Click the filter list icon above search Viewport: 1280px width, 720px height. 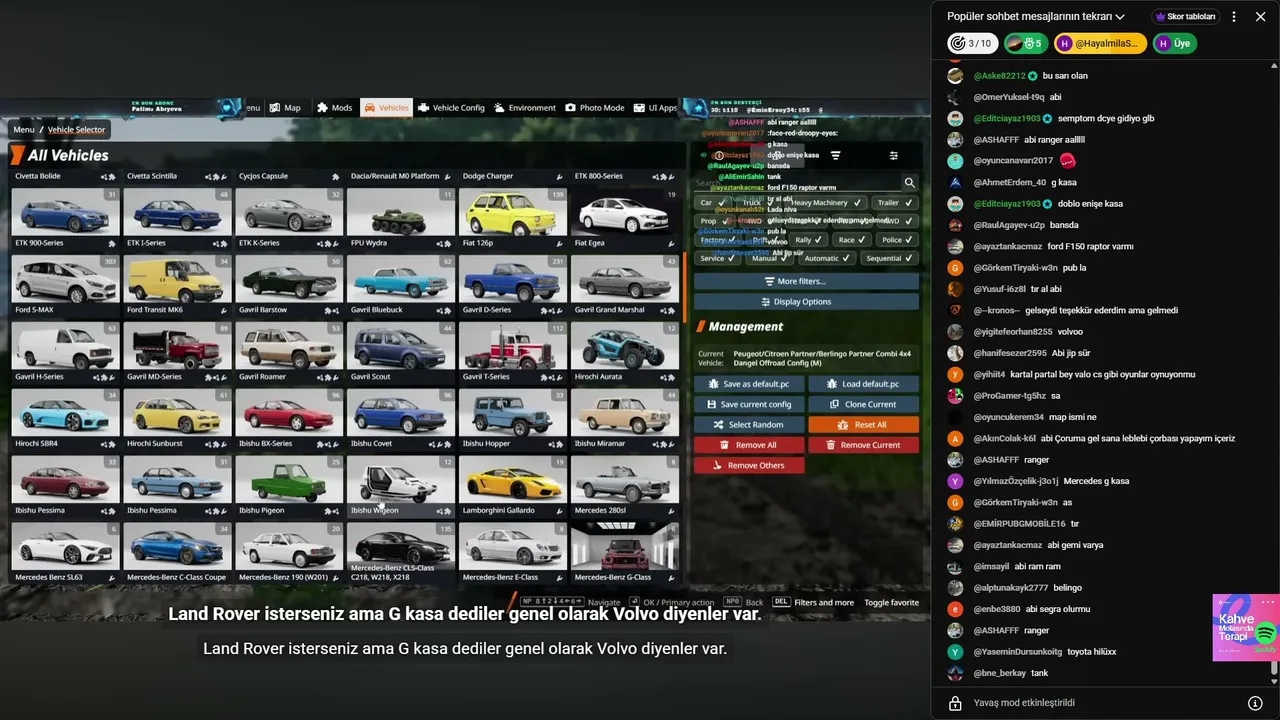pos(835,156)
